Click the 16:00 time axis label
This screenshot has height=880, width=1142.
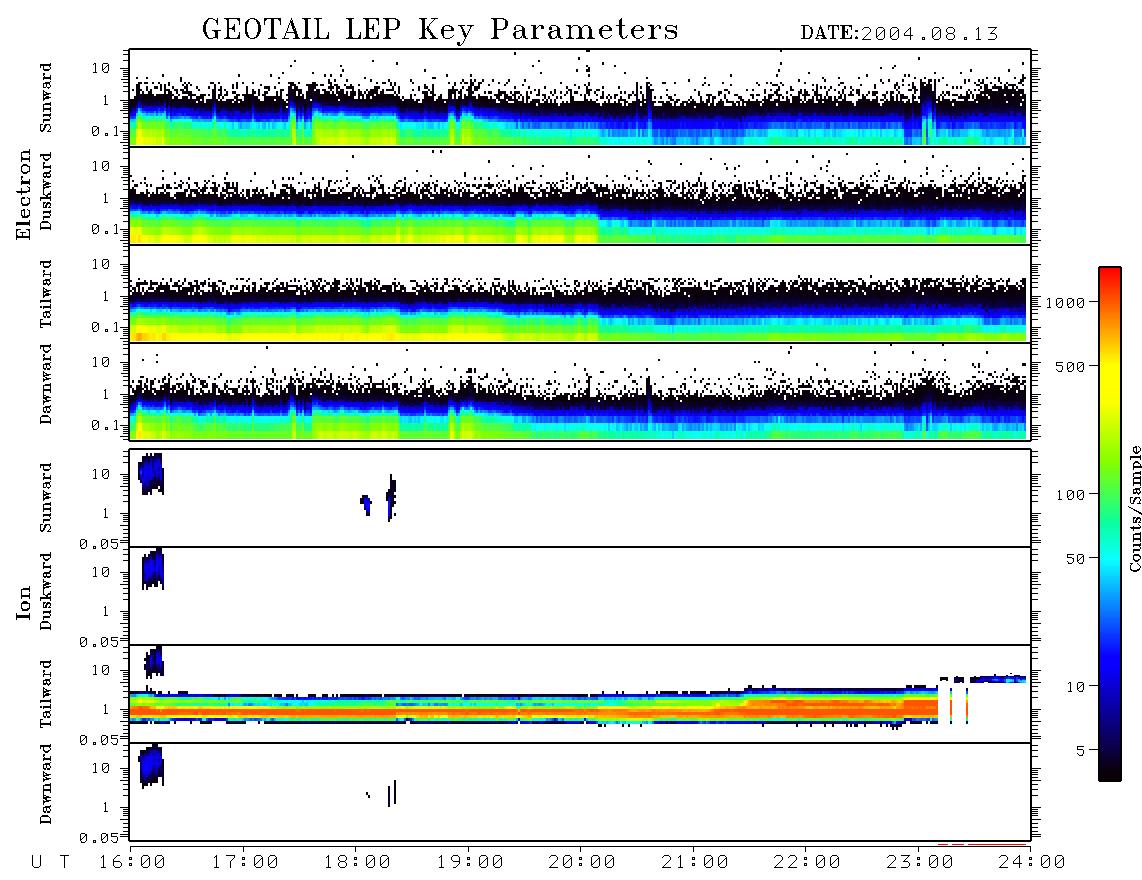(x=133, y=862)
